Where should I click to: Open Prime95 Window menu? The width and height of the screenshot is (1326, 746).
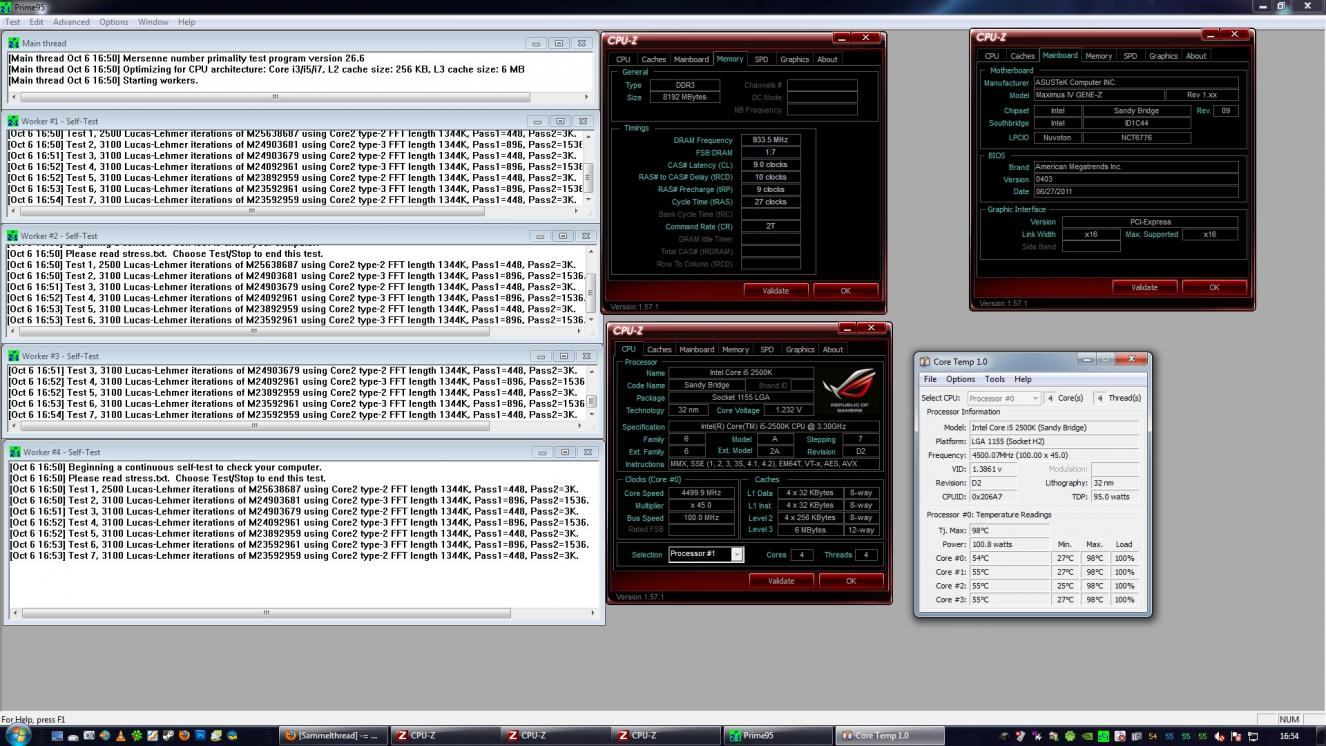pos(153,22)
